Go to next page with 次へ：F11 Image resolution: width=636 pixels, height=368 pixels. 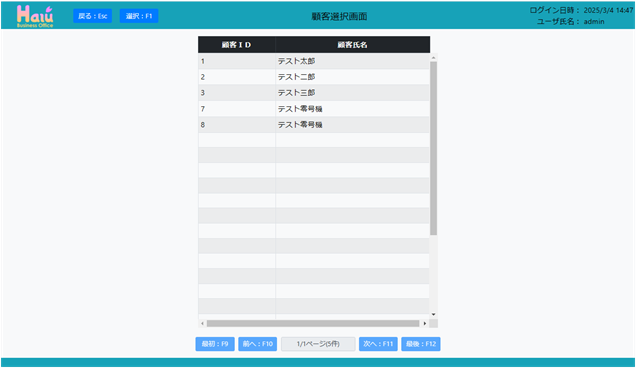tap(378, 344)
